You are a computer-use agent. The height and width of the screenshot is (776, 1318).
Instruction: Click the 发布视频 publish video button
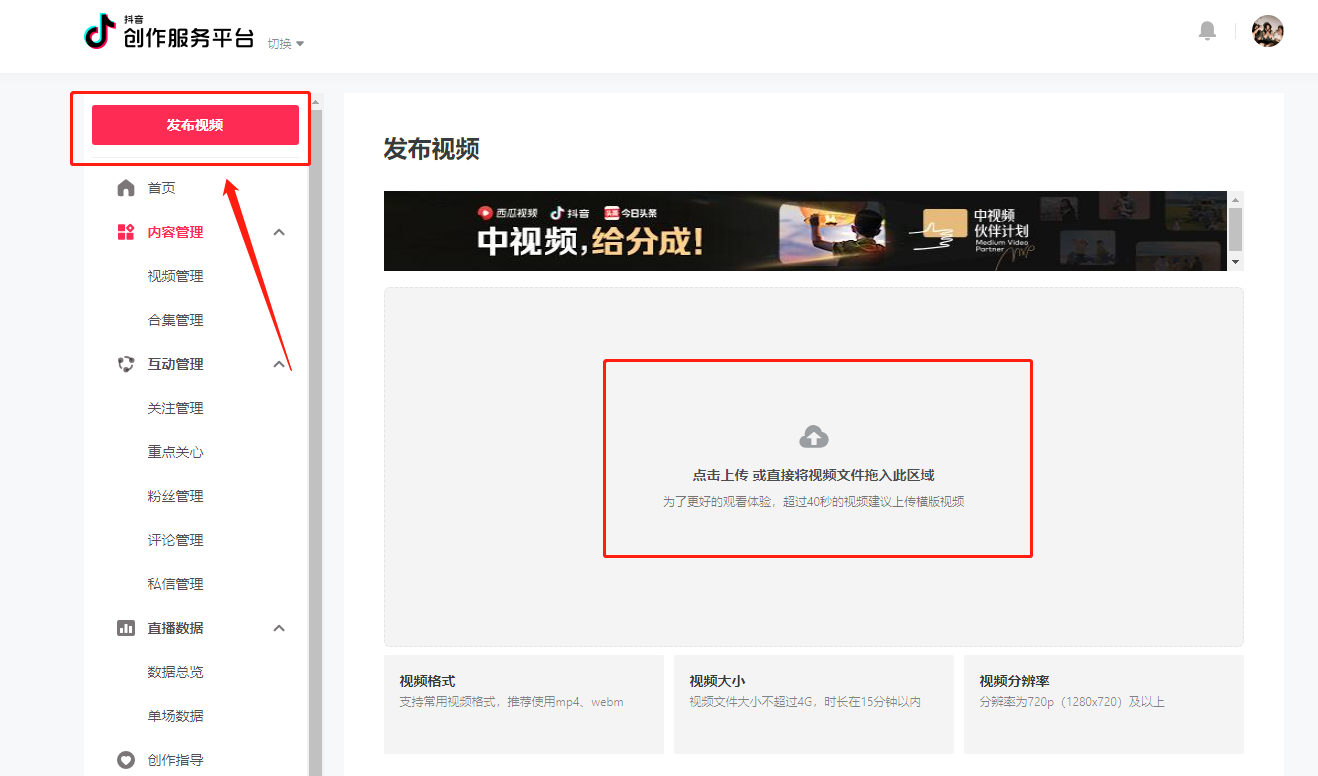(194, 124)
